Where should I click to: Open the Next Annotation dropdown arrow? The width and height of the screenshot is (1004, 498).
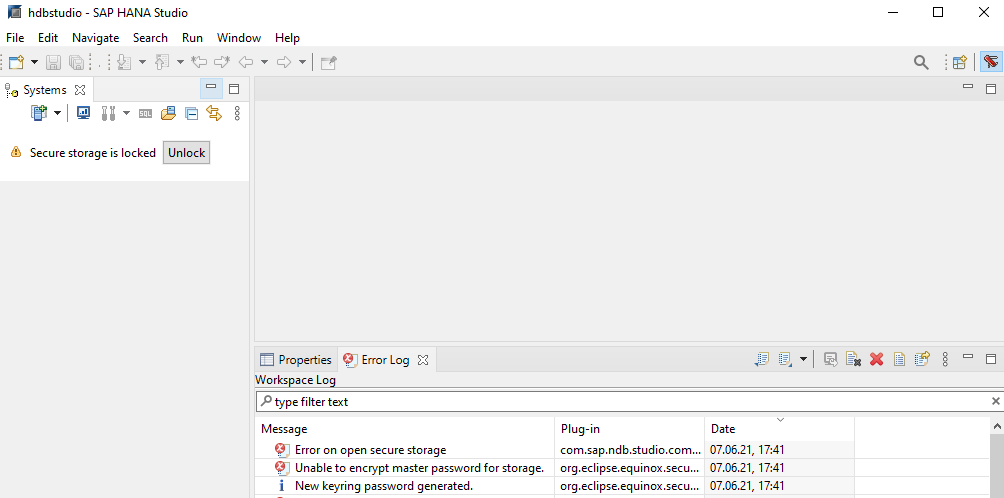click(142, 62)
